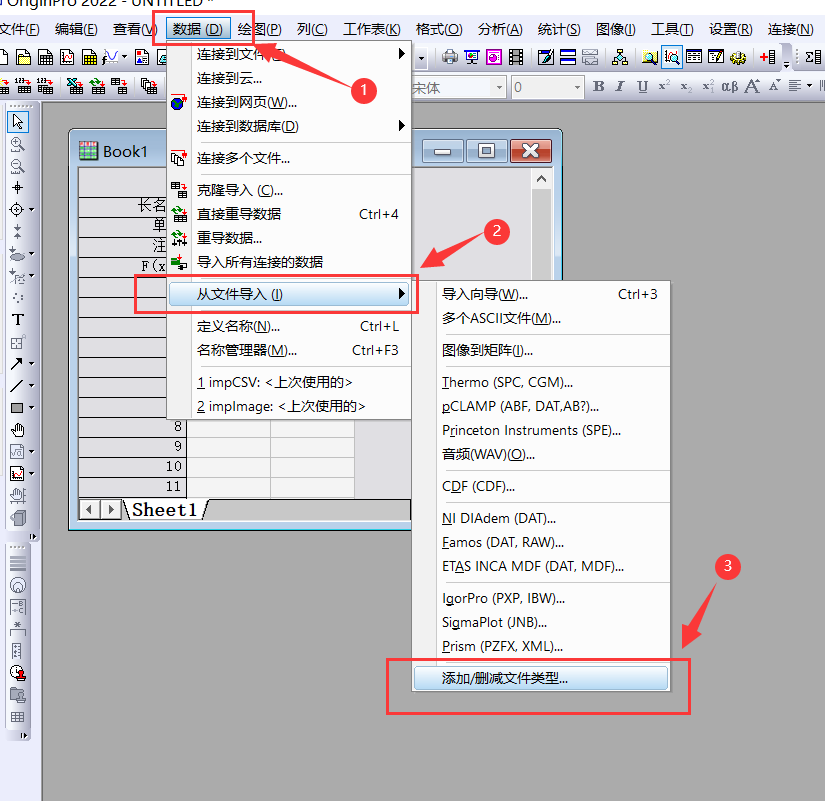Select the text T tool

(17, 319)
